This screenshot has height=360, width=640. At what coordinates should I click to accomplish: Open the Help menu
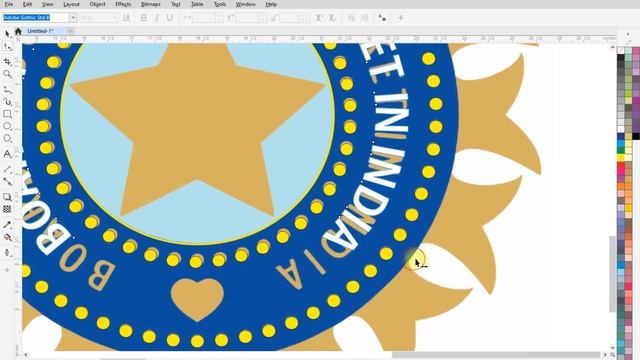[271, 4]
